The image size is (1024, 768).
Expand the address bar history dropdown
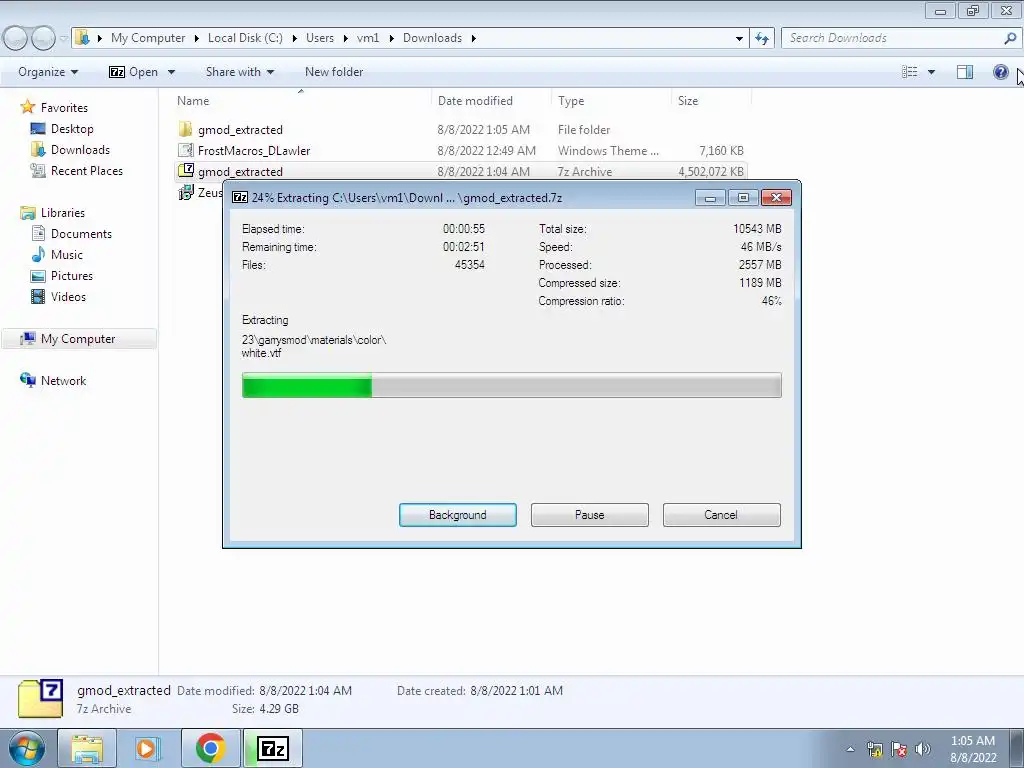[739, 38]
